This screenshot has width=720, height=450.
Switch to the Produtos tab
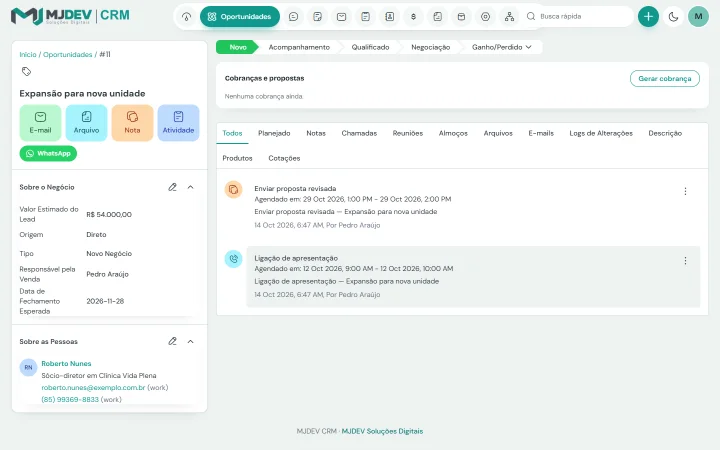coord(237,158)
